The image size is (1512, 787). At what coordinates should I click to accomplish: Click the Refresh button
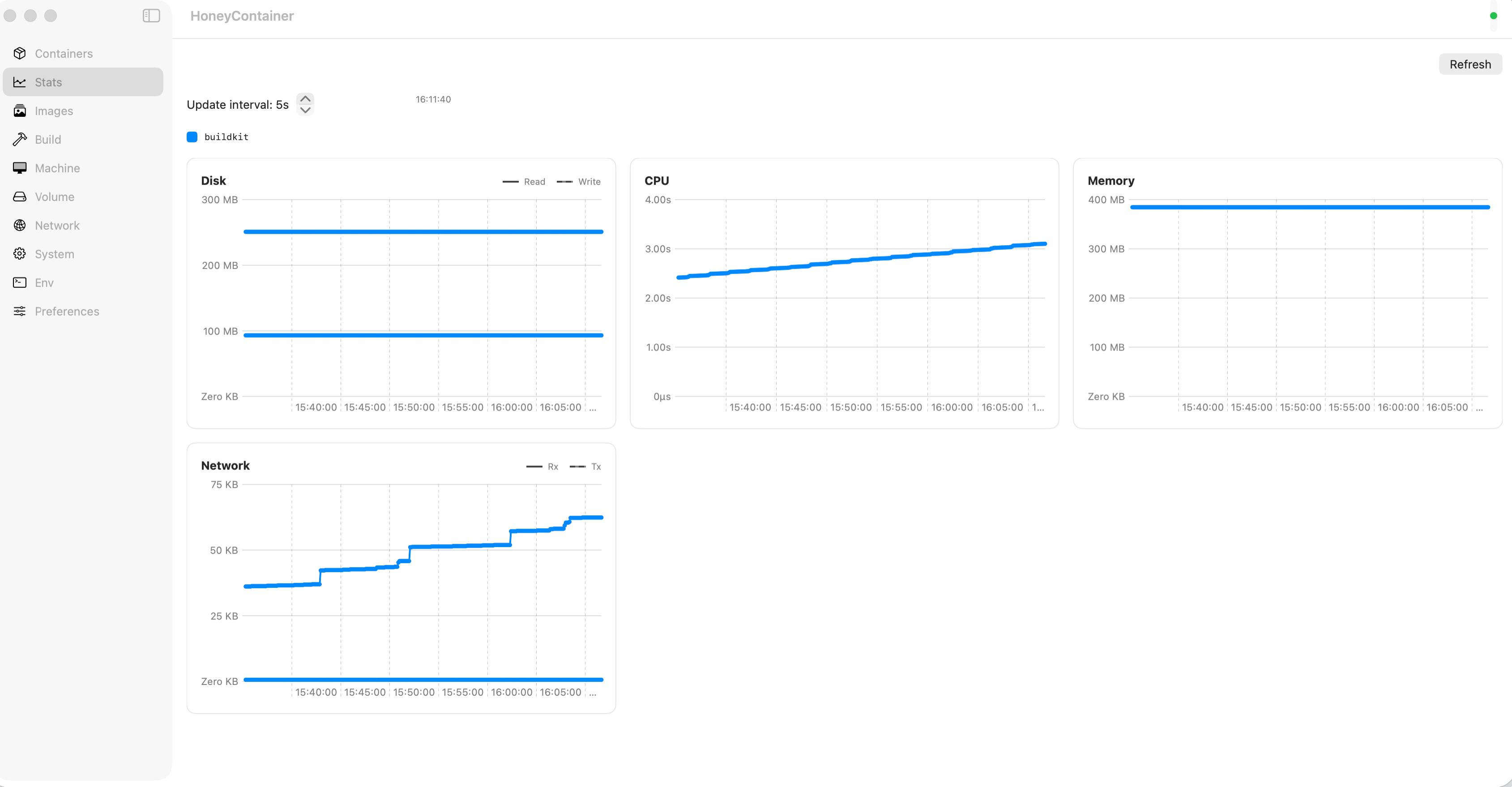(x=1470, y=64)
